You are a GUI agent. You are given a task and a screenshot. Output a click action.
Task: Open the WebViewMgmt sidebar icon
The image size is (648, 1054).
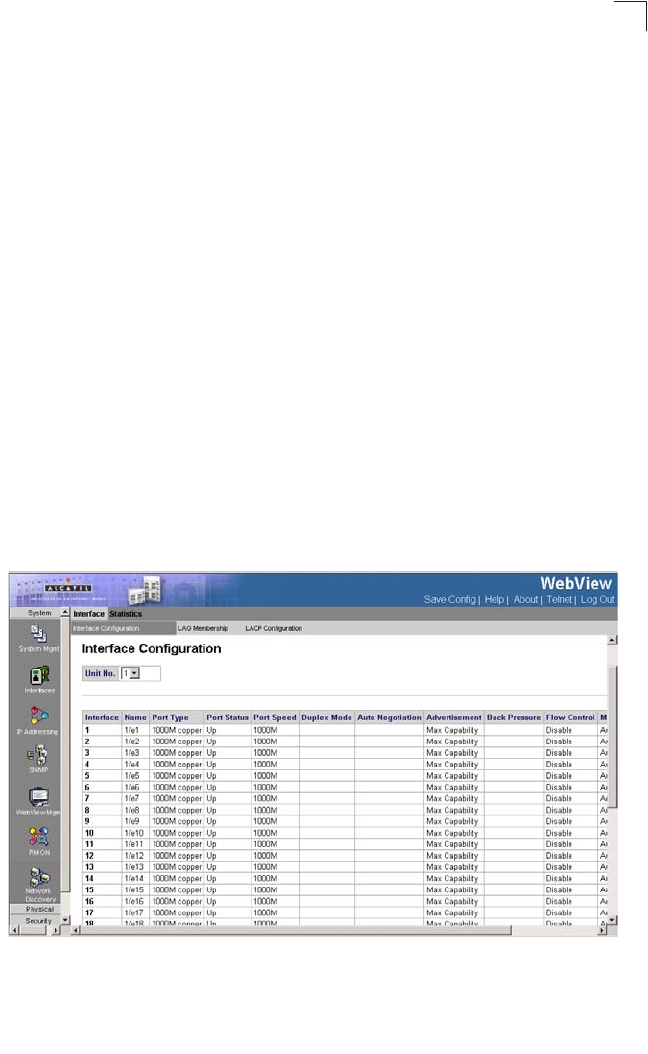[39, 797]
